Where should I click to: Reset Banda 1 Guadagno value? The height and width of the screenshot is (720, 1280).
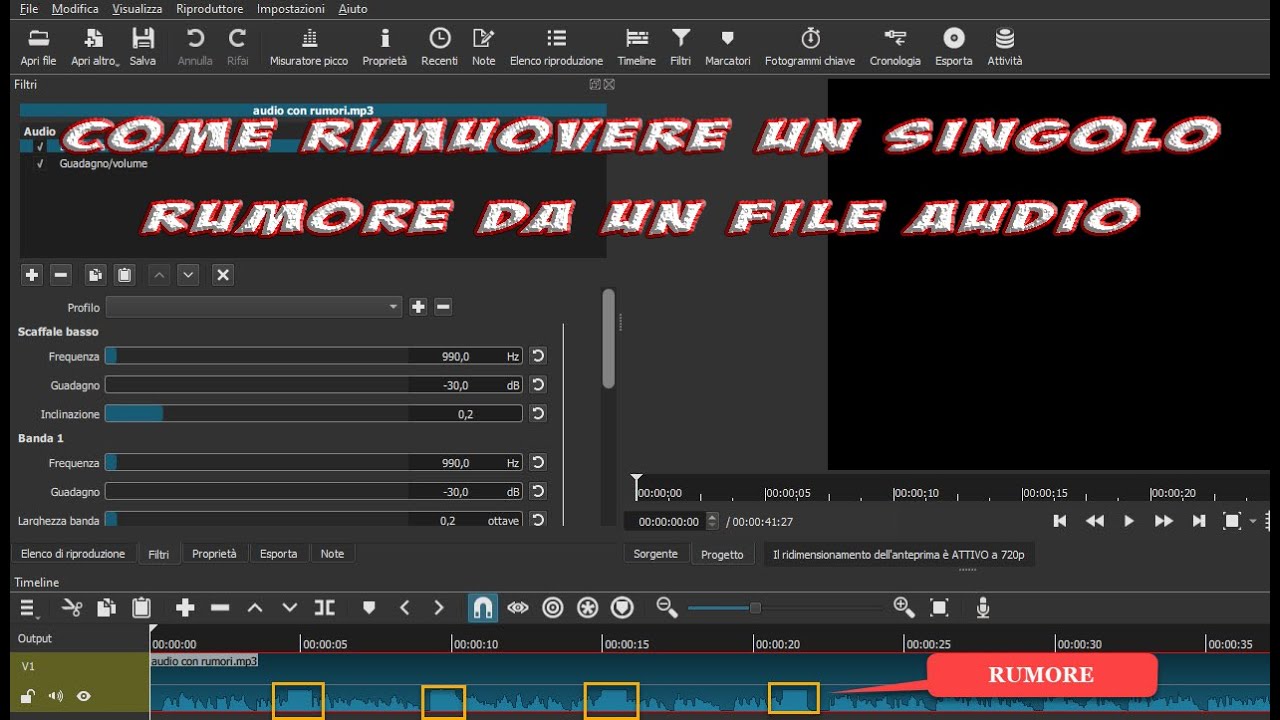(x=538, y=492)
